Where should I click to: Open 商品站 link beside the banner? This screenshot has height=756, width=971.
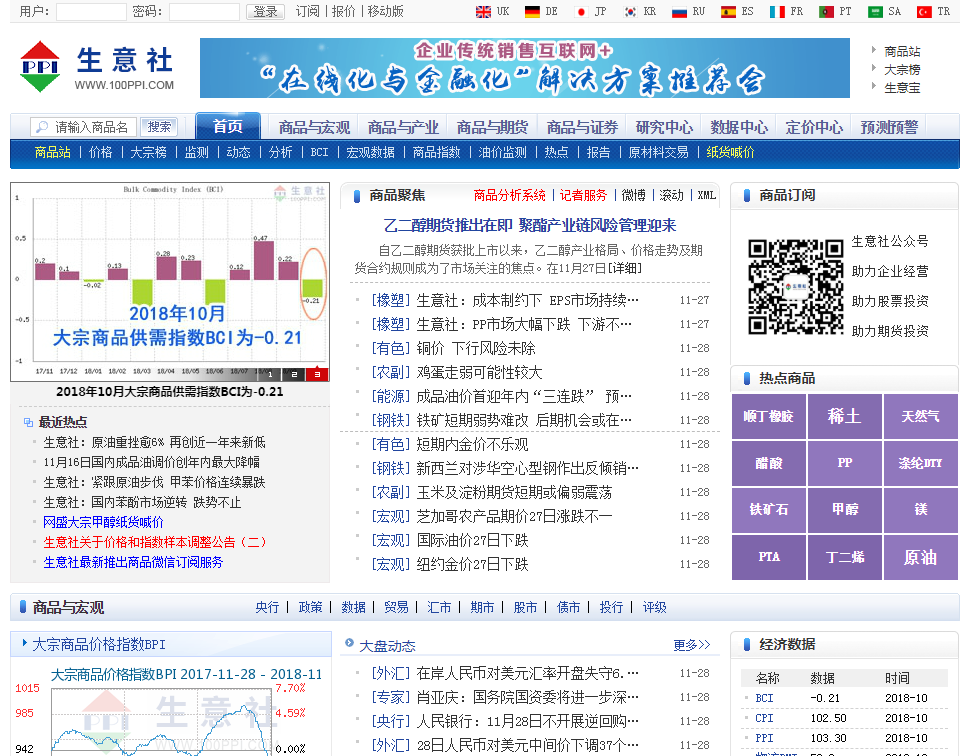tap(902, 51)
